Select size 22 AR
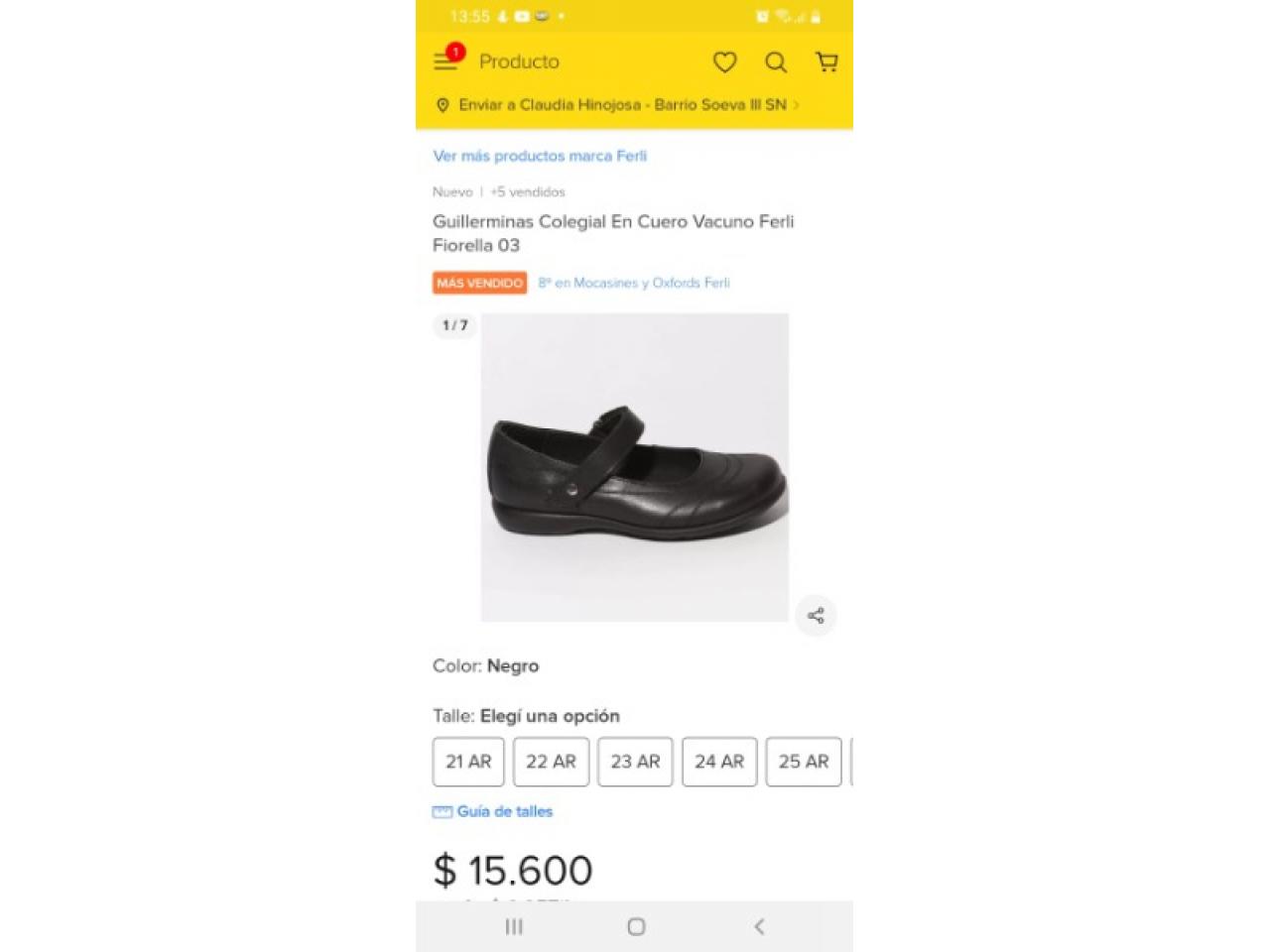 pos(552,762)
